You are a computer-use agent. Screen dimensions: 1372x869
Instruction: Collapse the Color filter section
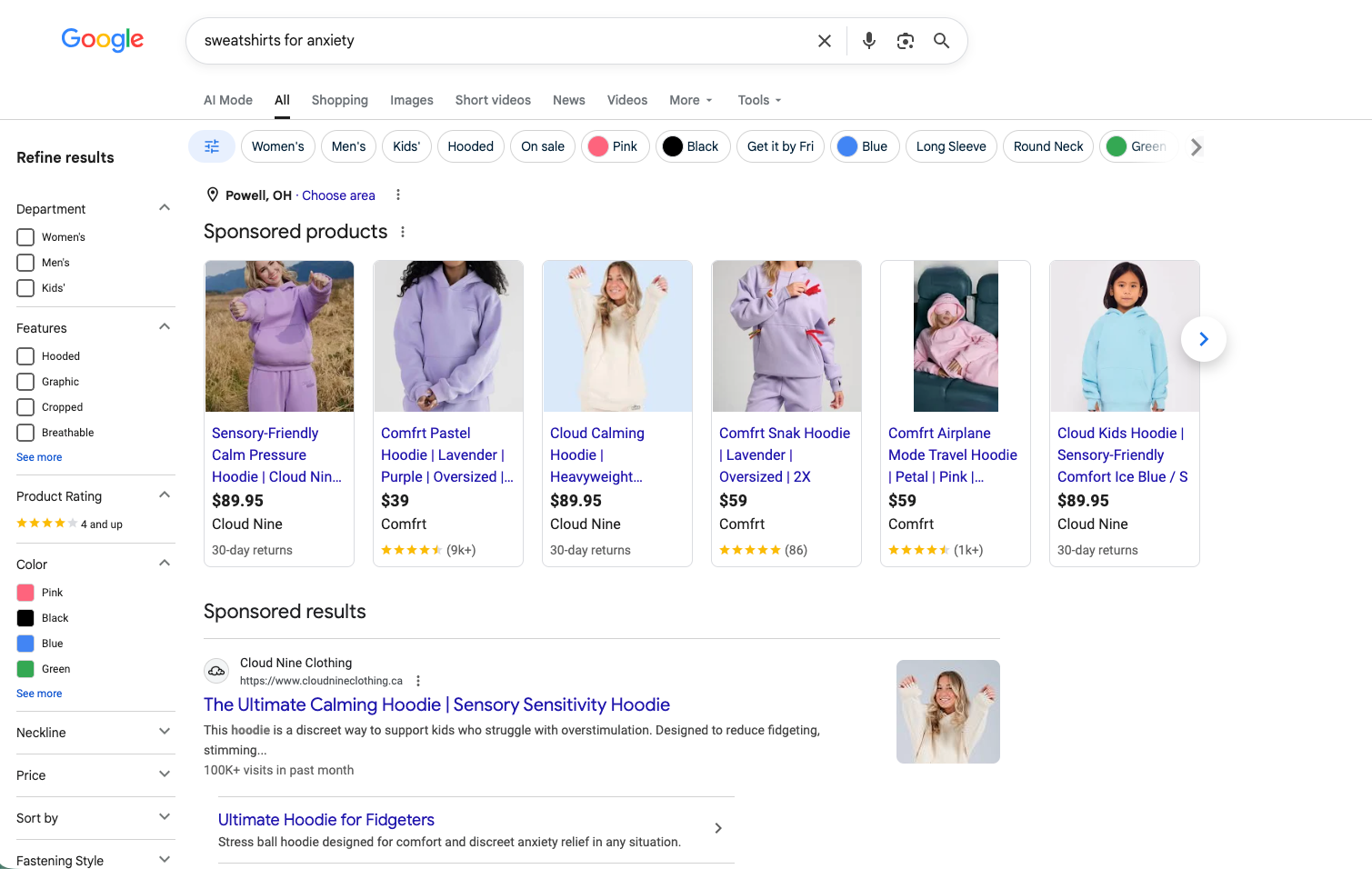click(165, 564)
